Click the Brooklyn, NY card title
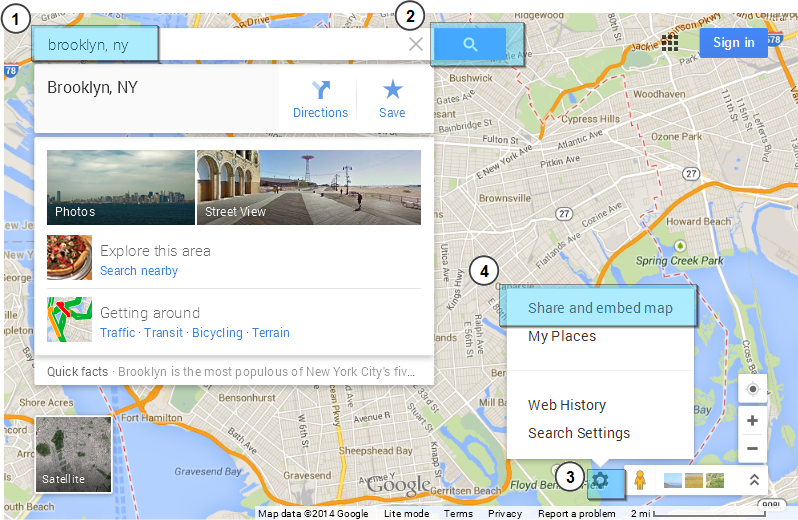This screenshot has height=520, width=798. 93,88
